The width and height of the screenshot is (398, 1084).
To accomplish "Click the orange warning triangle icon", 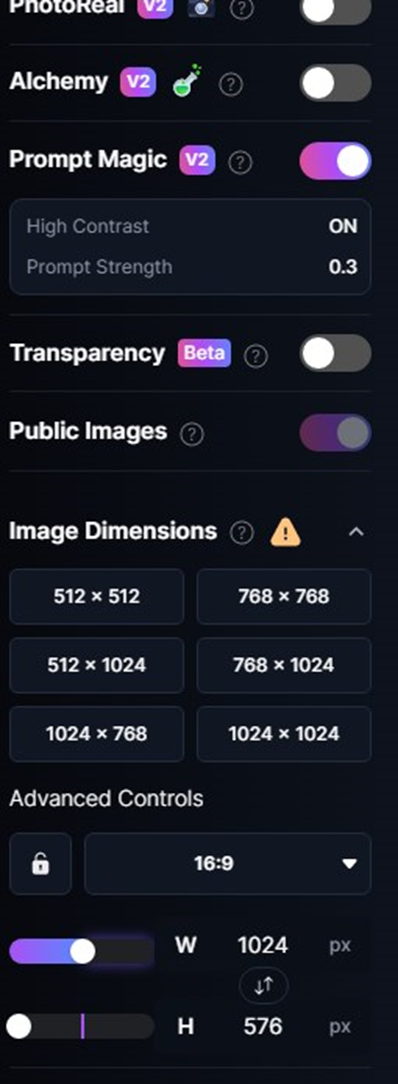I will pos(285,532).
